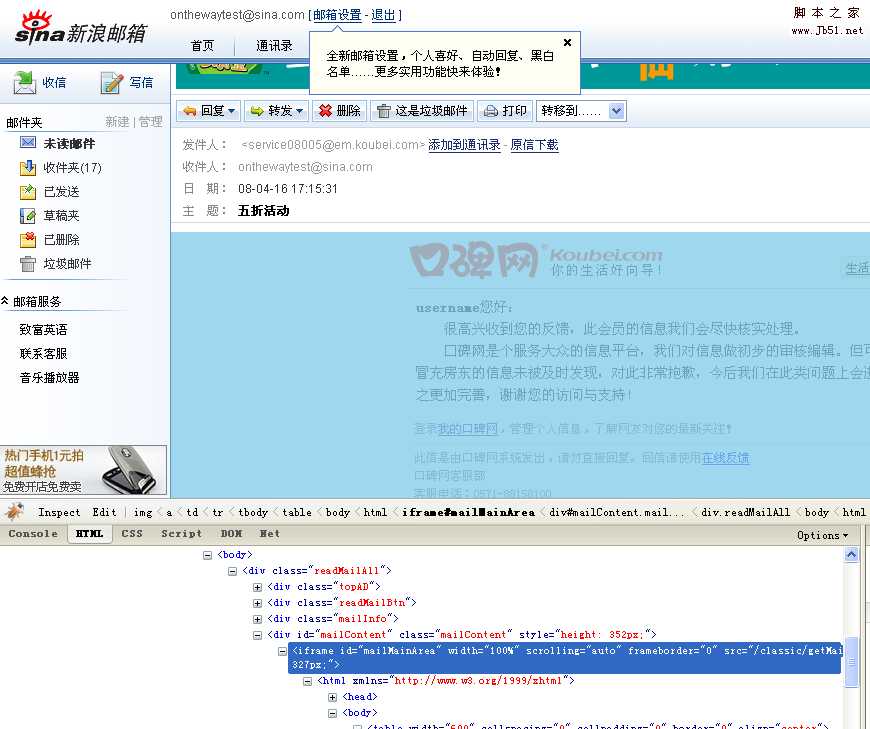Open Firebug Options menu
Screen dimensions: 870x729
tap(822, 535)
